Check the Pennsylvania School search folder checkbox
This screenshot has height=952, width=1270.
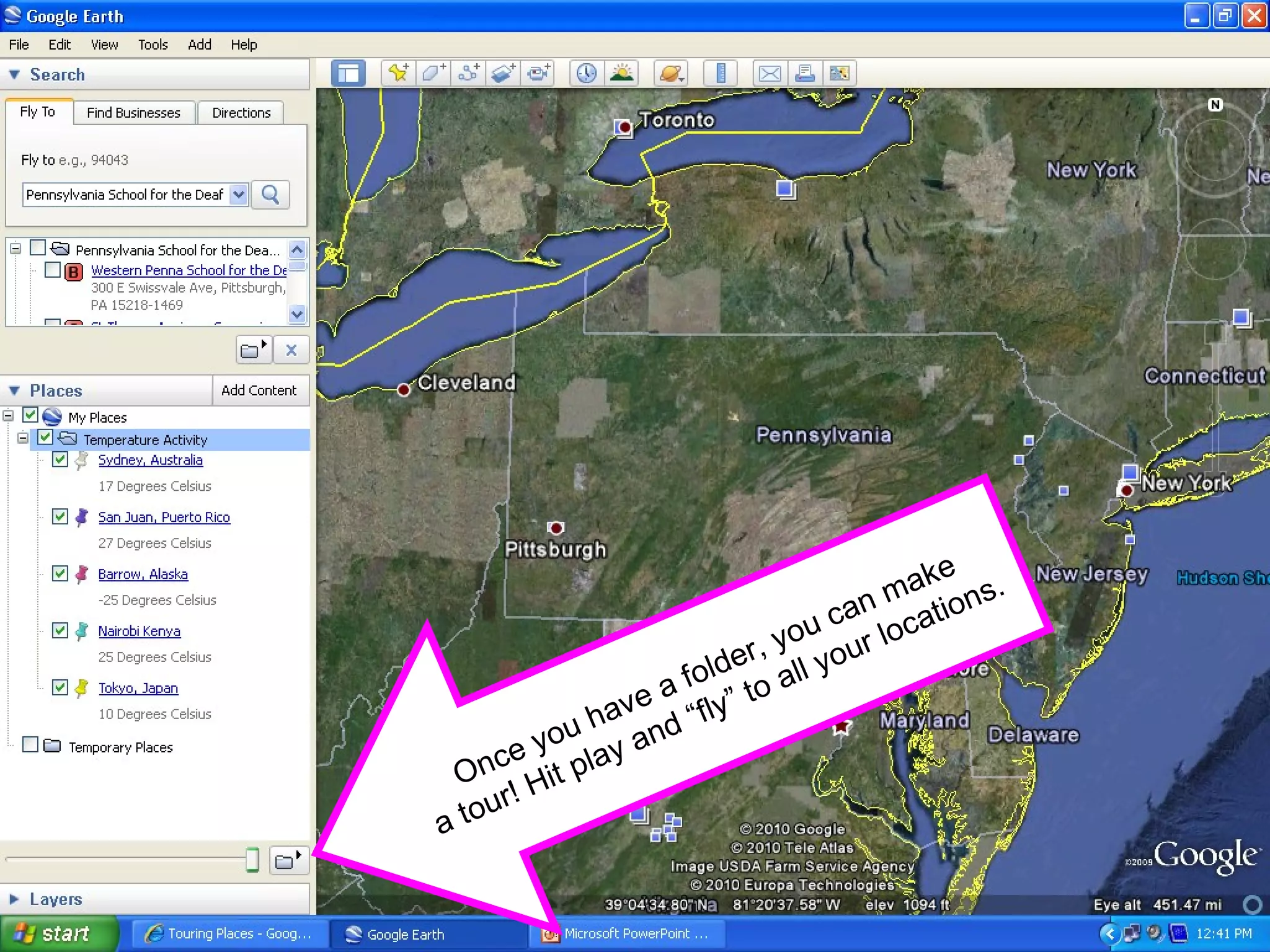click(x=38, y=248)
